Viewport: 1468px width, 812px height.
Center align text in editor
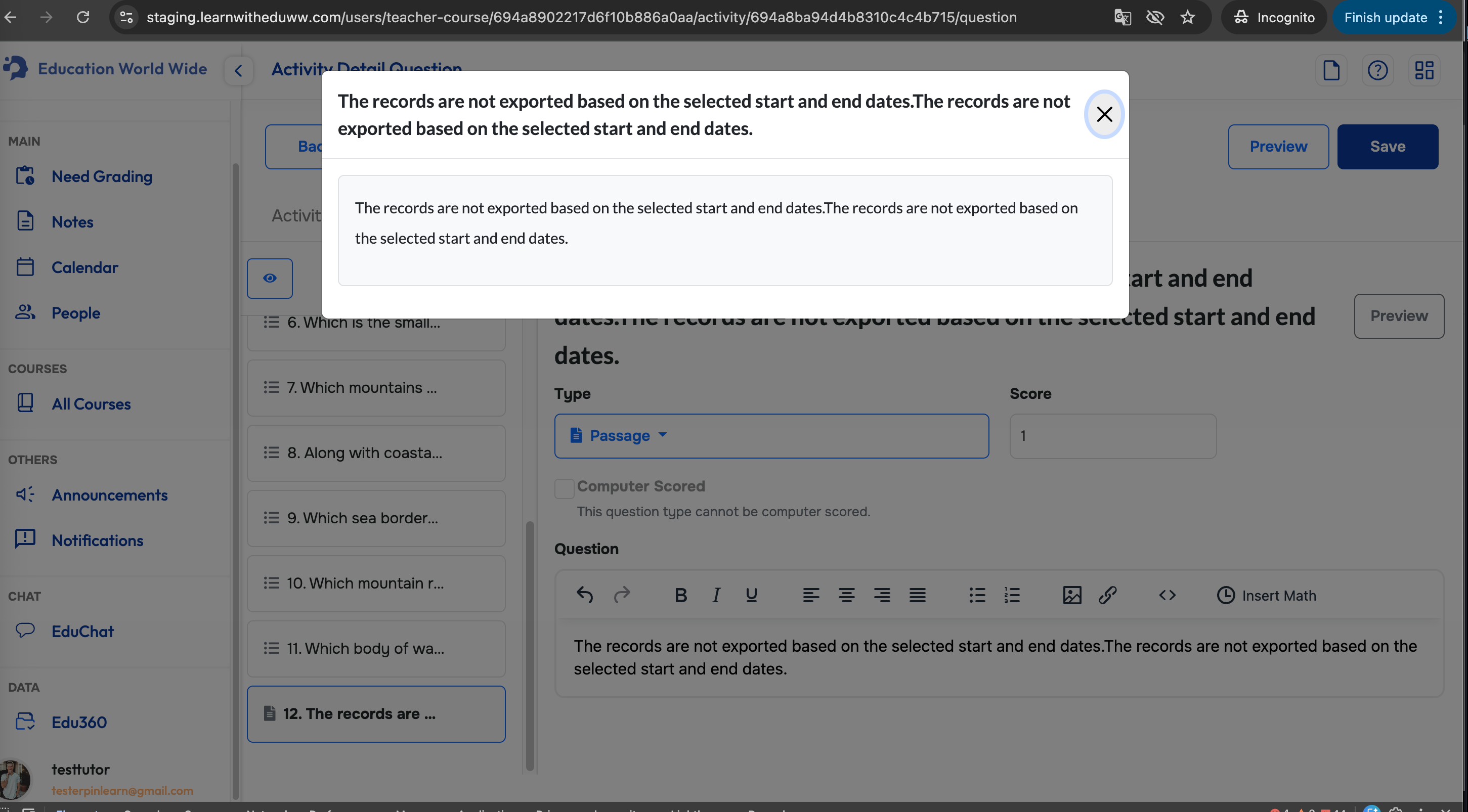846,595
